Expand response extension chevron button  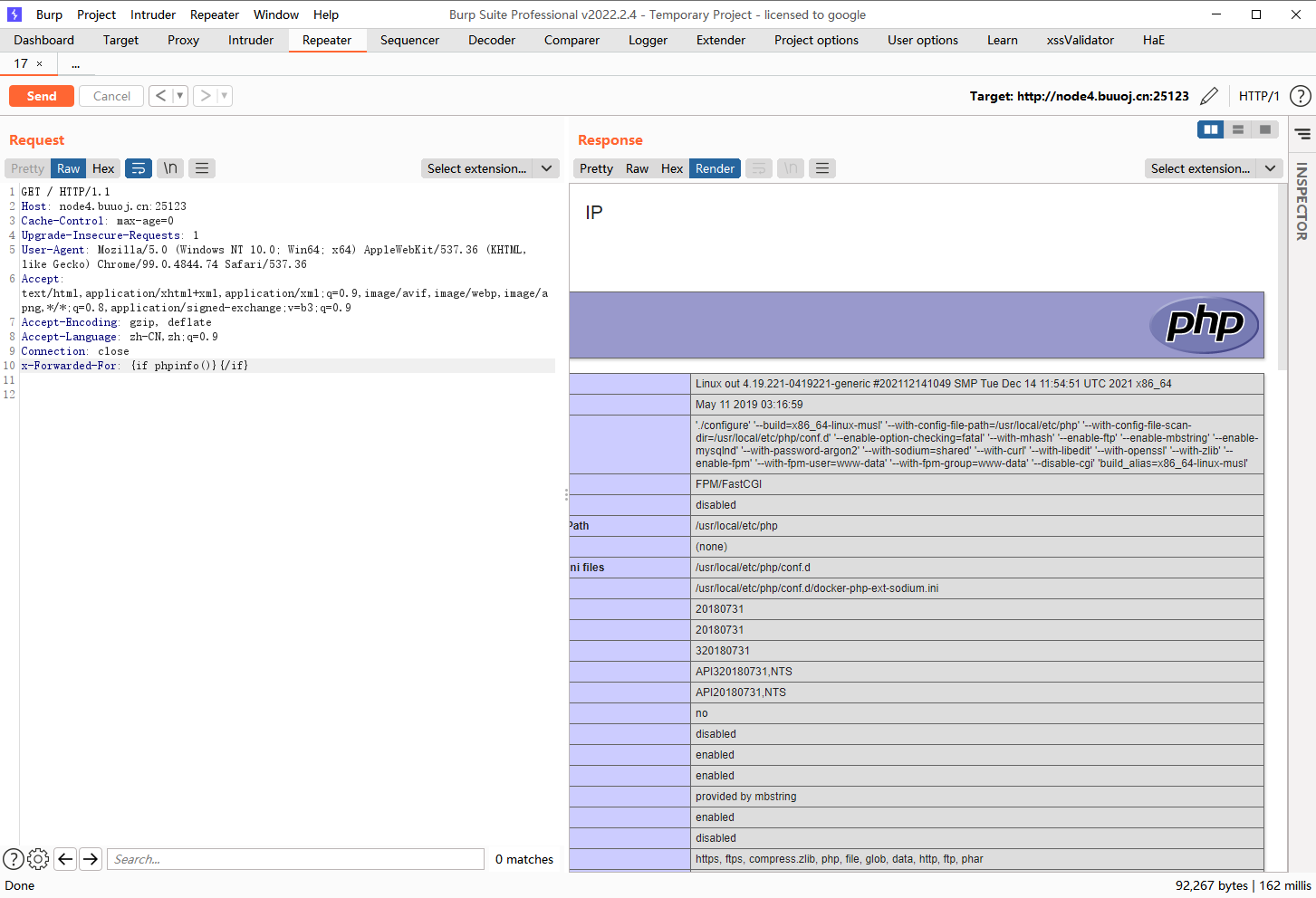(1270, 168)
